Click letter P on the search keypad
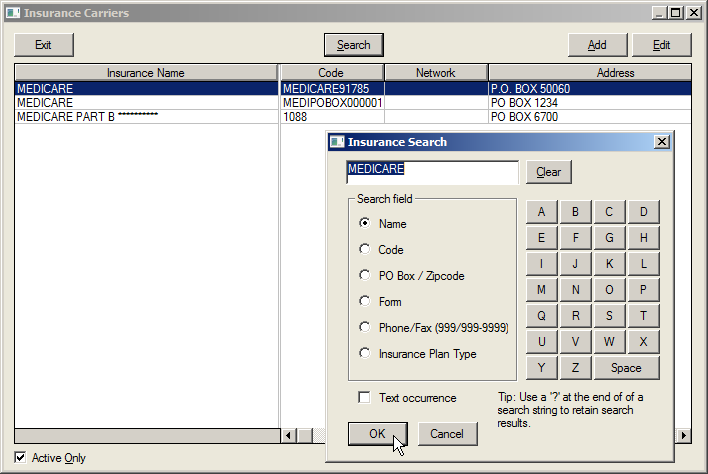Viewport: 708px width, 474px height. (643, 290)
